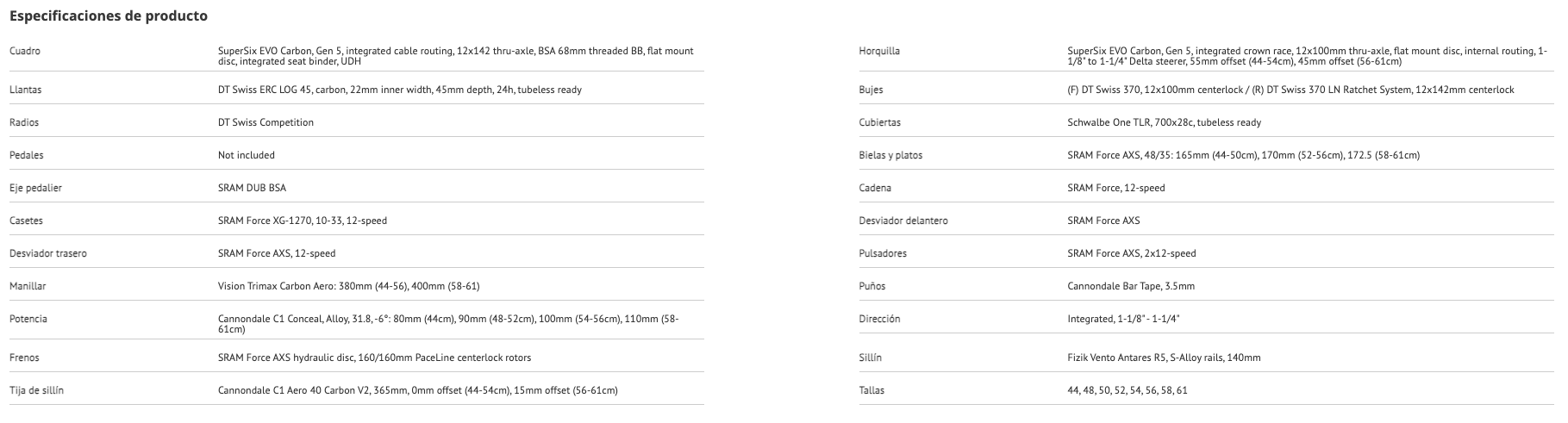The height and width of the screenshot is (423, 1568).
Task: Click the 'DT Swiss Competition' radios value
Action: [x=265, y=122]
